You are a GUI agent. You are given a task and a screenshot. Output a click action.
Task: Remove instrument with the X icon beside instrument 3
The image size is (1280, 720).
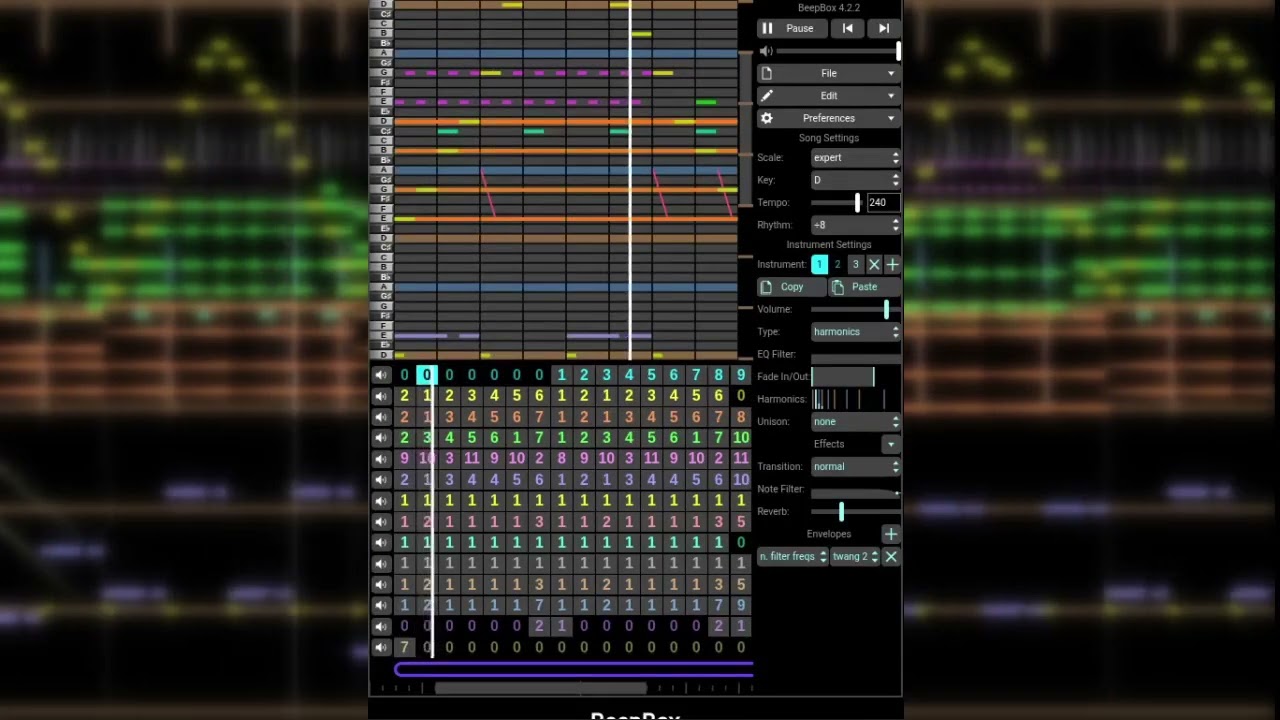874,264
